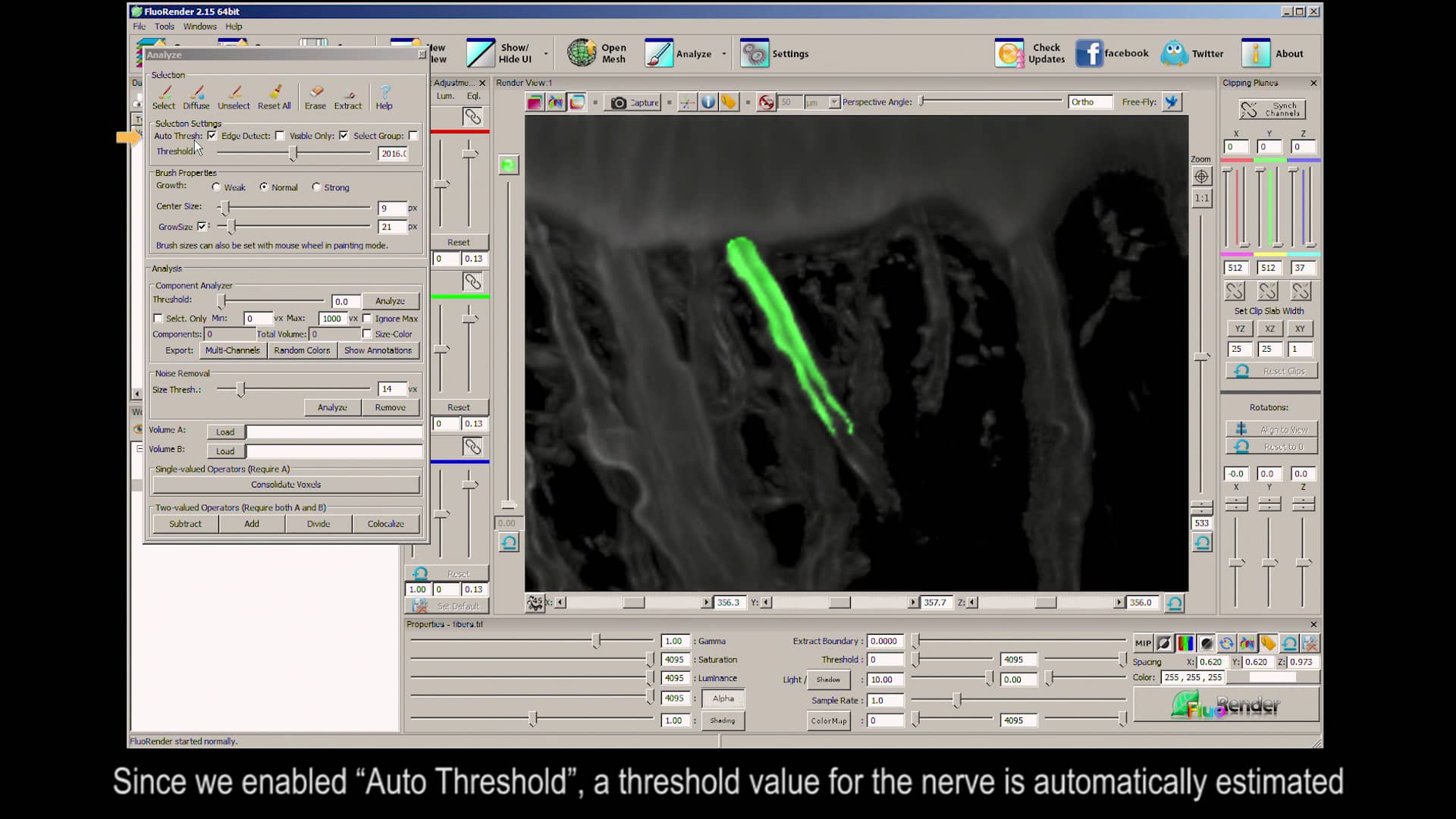Open the Settings toolbar icon
This screenshot has width=1456, height=819.
click(x=755, y=53)
